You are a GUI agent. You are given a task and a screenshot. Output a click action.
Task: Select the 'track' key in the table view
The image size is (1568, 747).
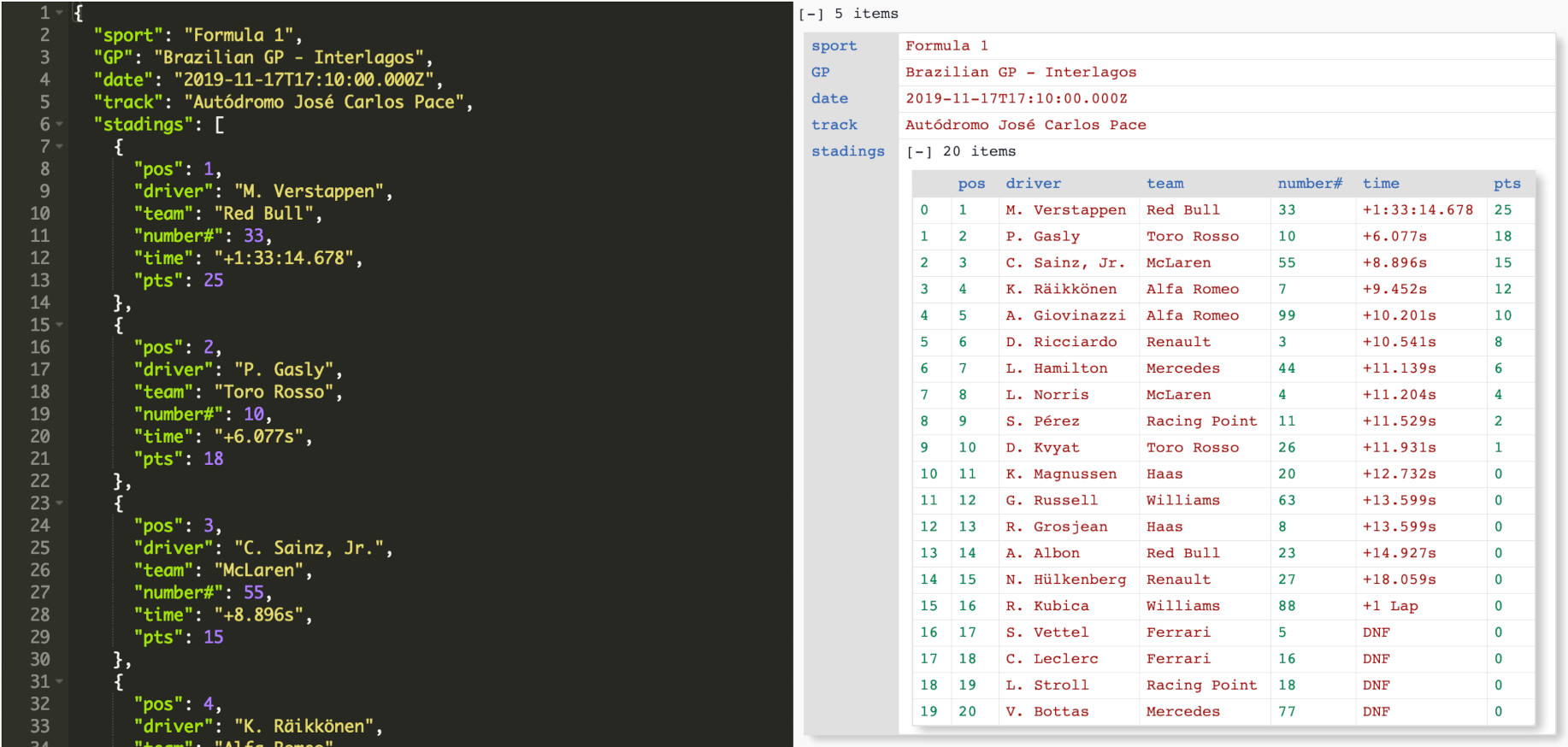[x=834, y=126]
